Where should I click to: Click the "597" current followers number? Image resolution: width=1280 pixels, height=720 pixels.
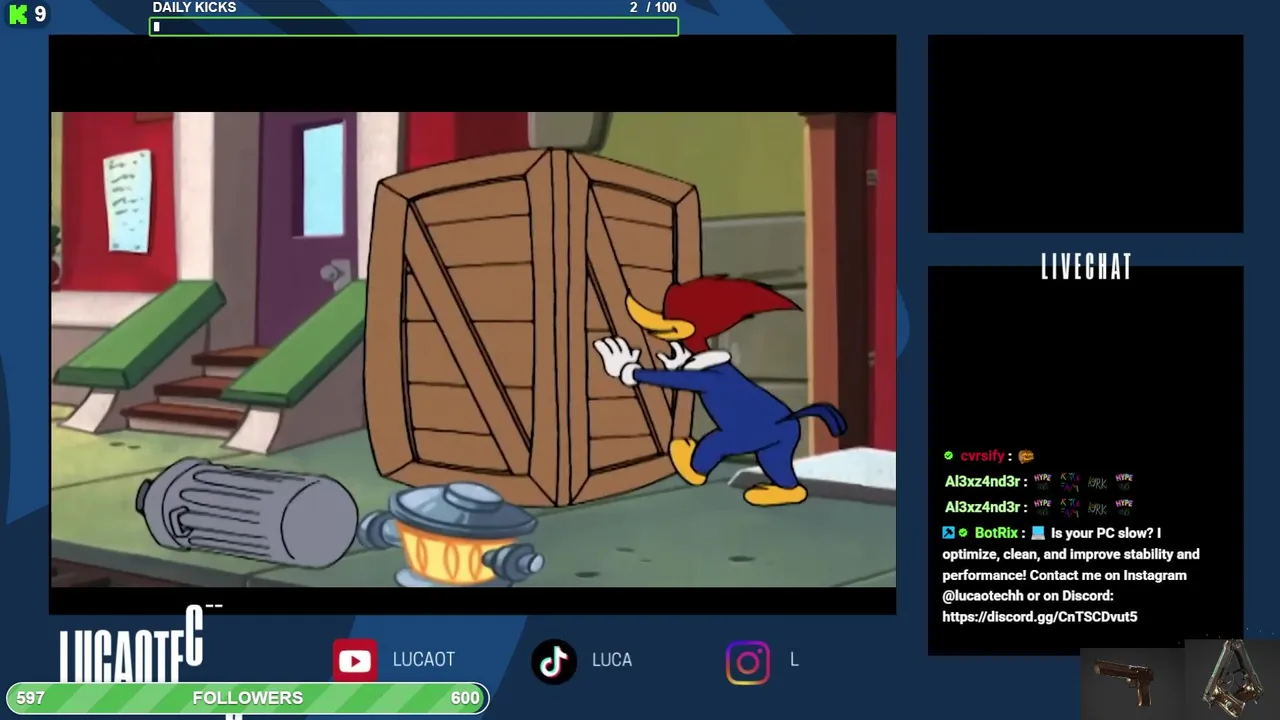[x=30, y=698]
